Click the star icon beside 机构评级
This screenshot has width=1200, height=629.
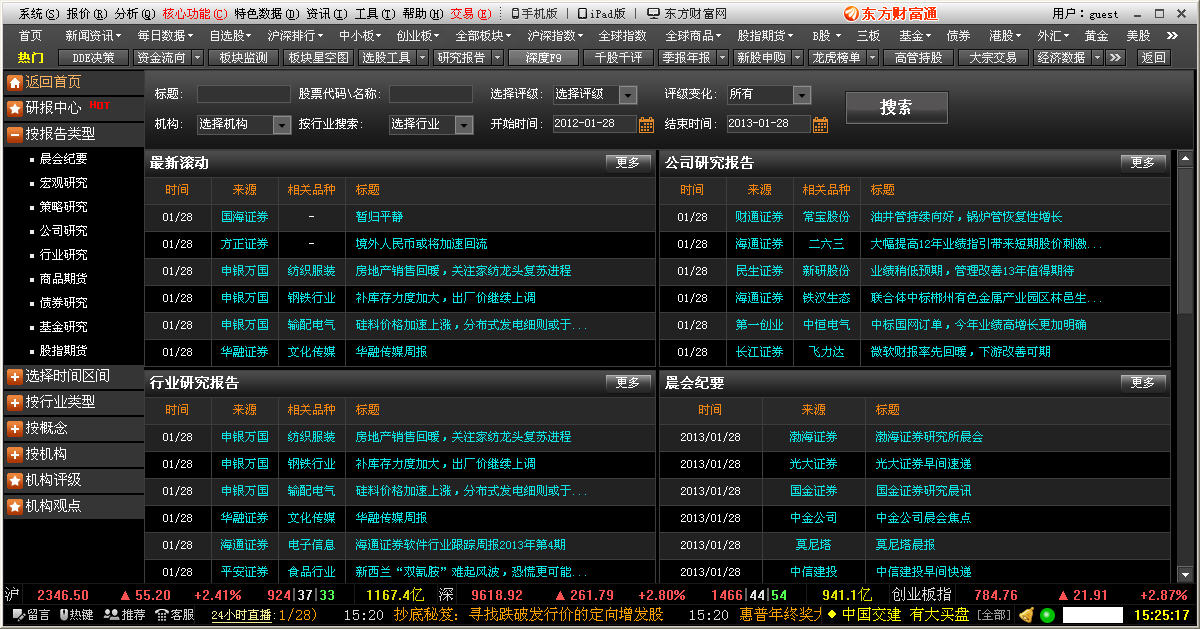pos(15,480)
